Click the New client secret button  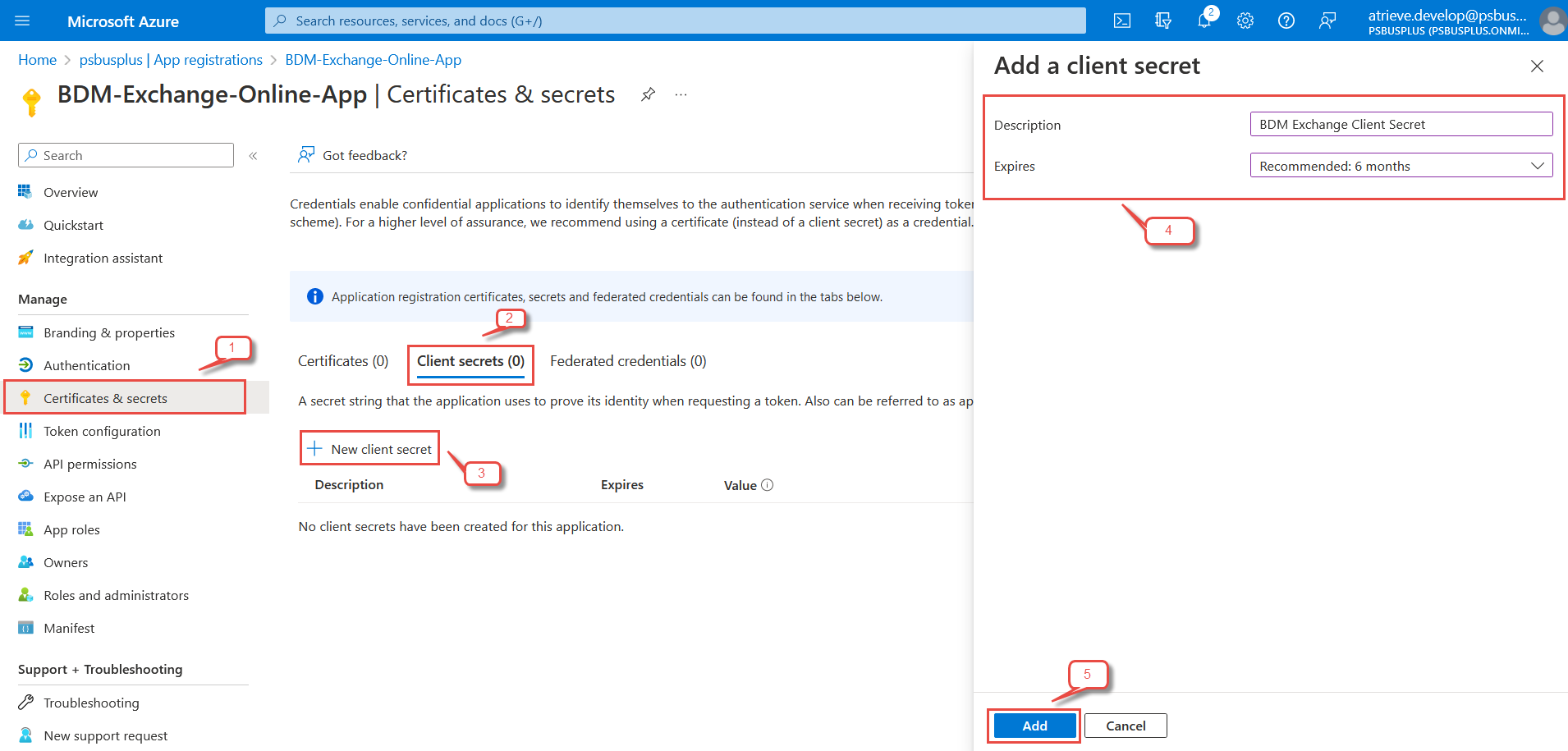[x=370, y=449]
